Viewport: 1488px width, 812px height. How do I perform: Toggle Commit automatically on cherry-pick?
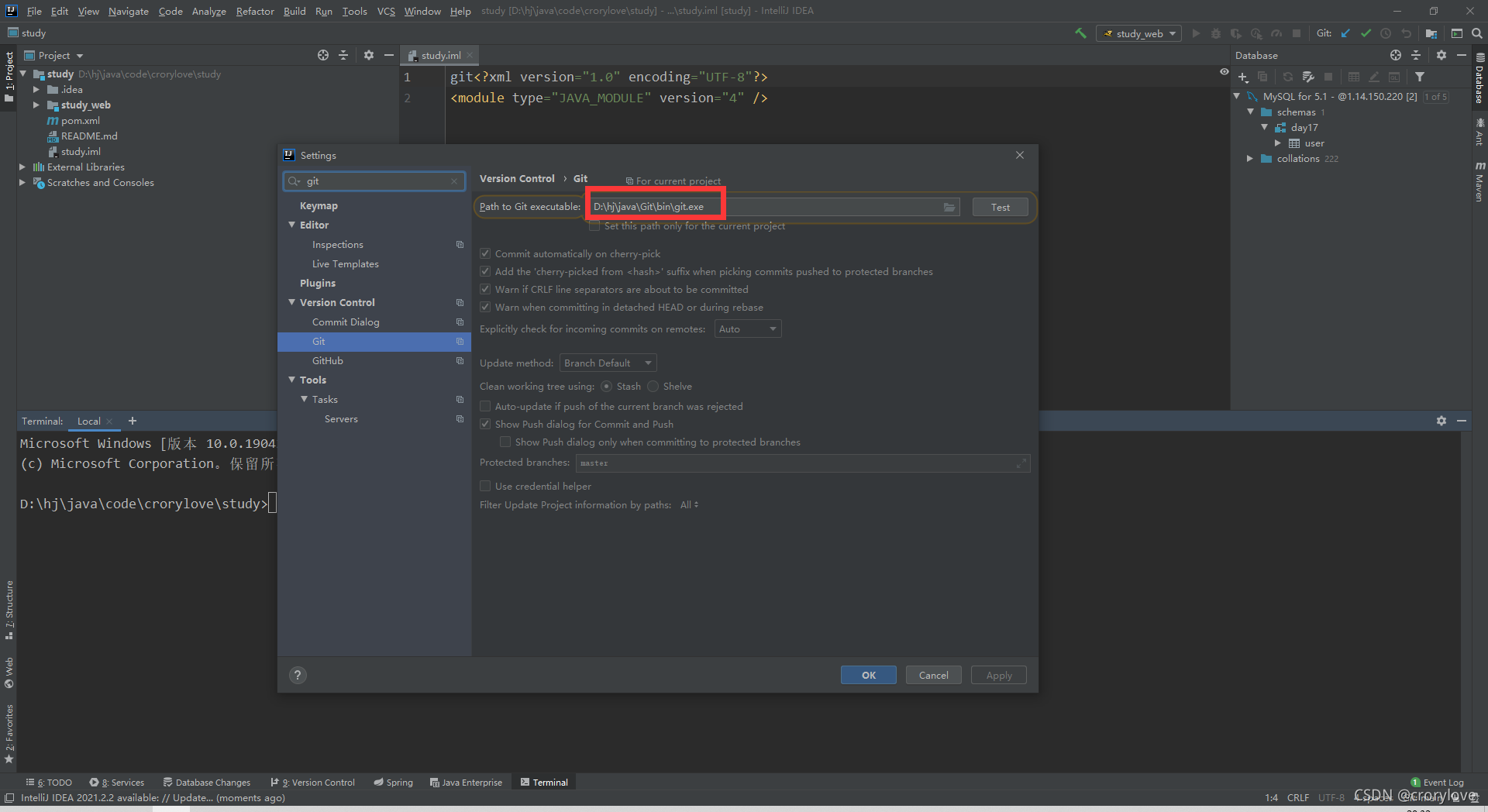485,253
